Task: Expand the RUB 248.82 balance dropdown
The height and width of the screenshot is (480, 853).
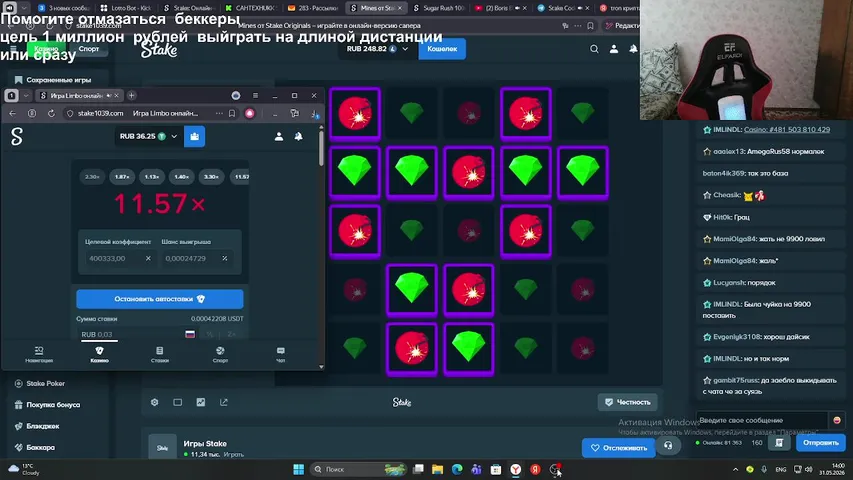Action: [405, 49]
